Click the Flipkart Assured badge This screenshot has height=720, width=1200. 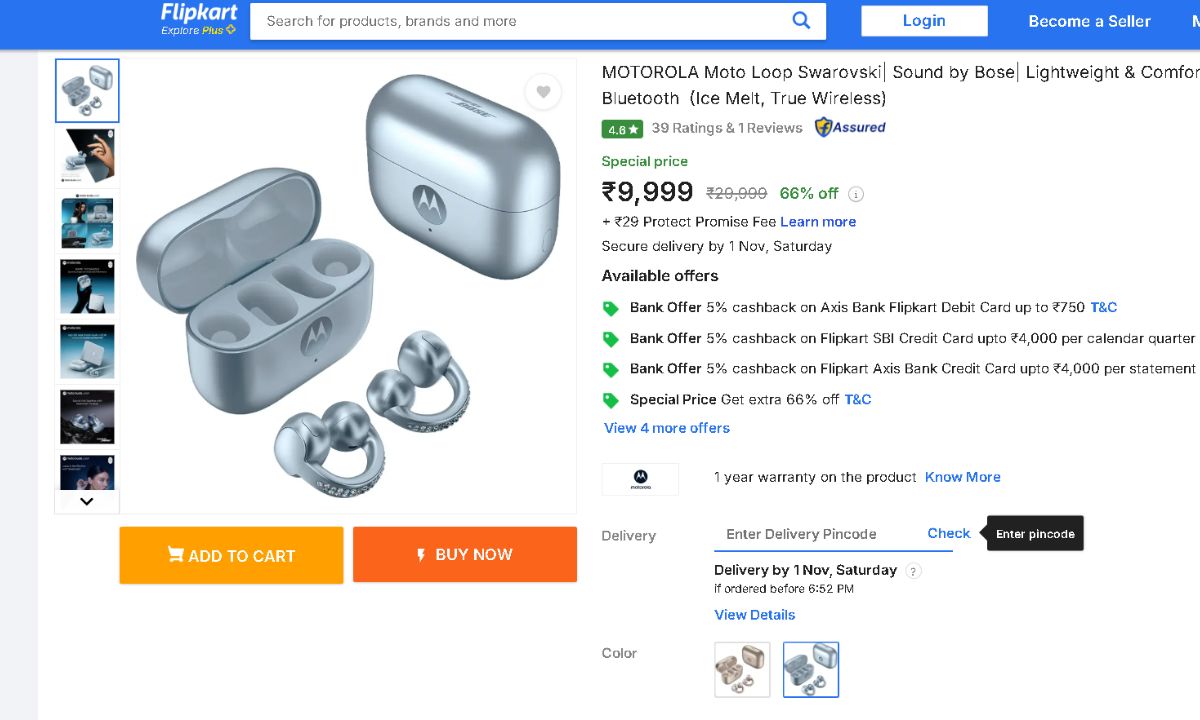[x=850, y=128]
